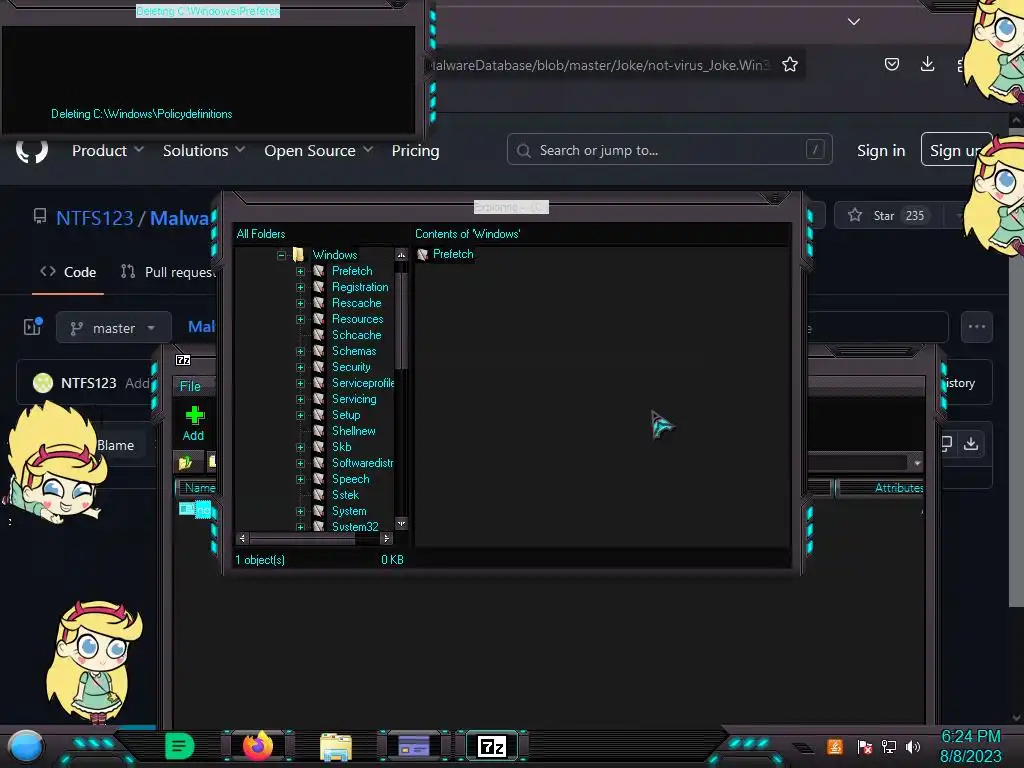The image size is (1024, 768).
Task: Click the NTFS123 avatar icon
Action: [x=43, y=383]
